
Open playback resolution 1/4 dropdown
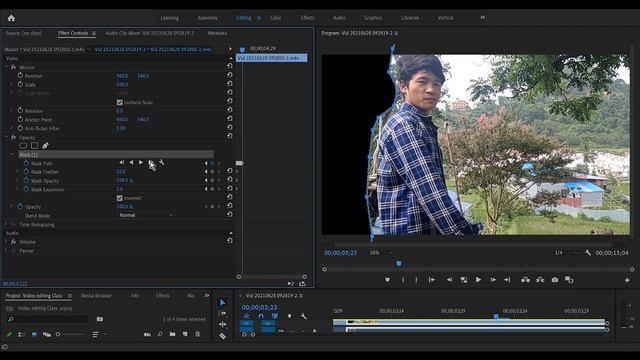pos(567,253)
